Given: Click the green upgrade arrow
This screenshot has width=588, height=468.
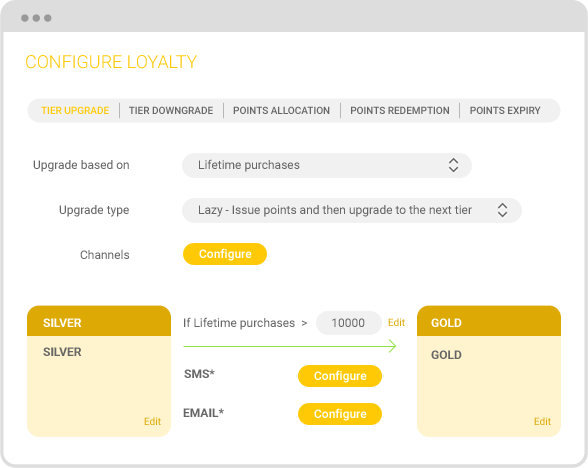Looking at the screenshot, I should (290, 346).
